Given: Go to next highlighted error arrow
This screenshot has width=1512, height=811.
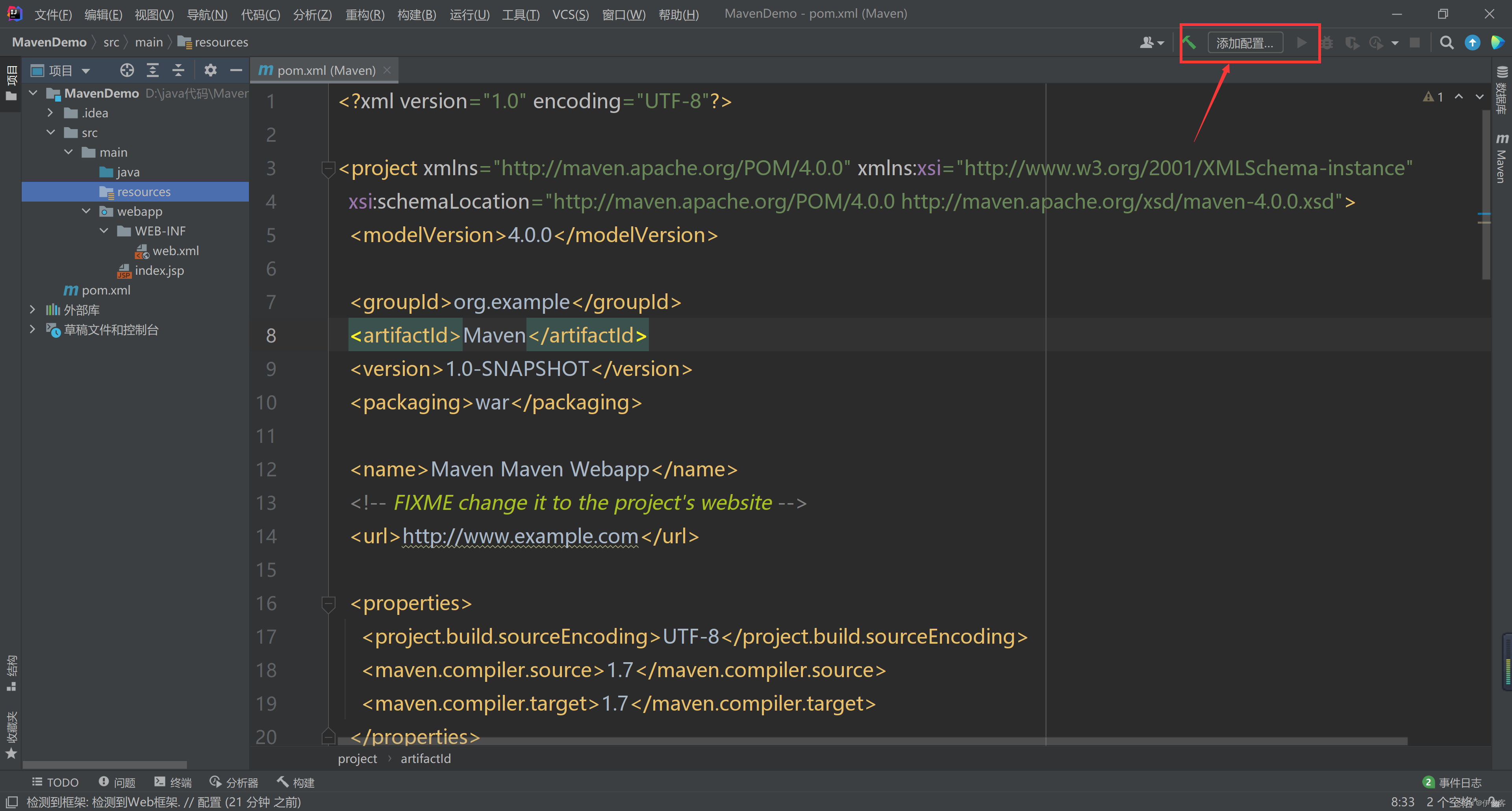Looking at the screenshot, I should (x=1480, y=97).
